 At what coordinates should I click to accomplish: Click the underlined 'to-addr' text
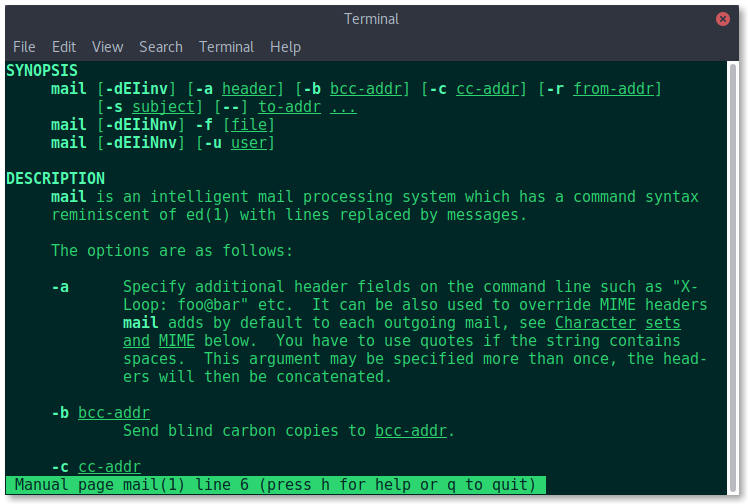(290, 107)
